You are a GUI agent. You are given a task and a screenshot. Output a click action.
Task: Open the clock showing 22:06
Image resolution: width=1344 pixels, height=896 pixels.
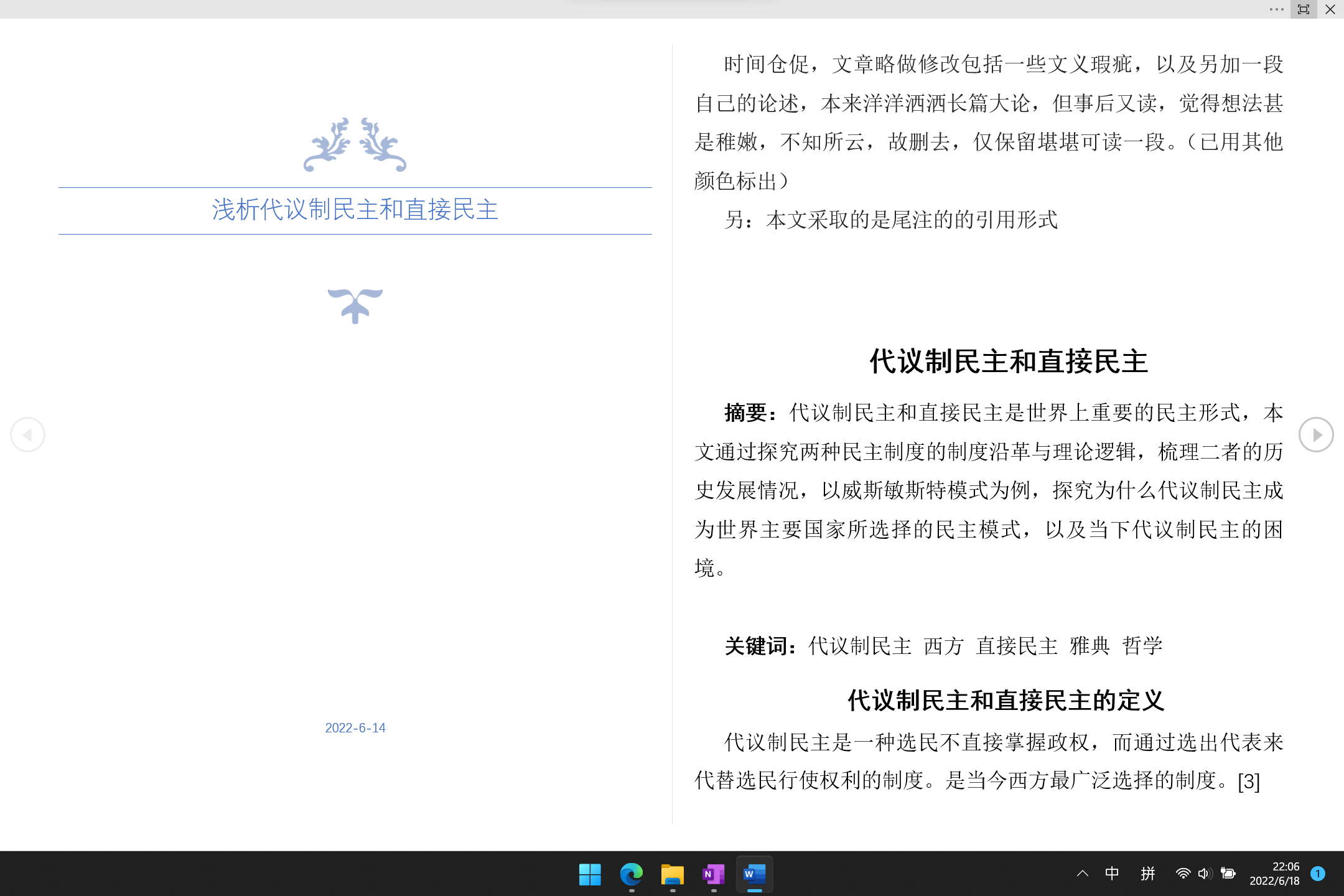coord(1274,874)
